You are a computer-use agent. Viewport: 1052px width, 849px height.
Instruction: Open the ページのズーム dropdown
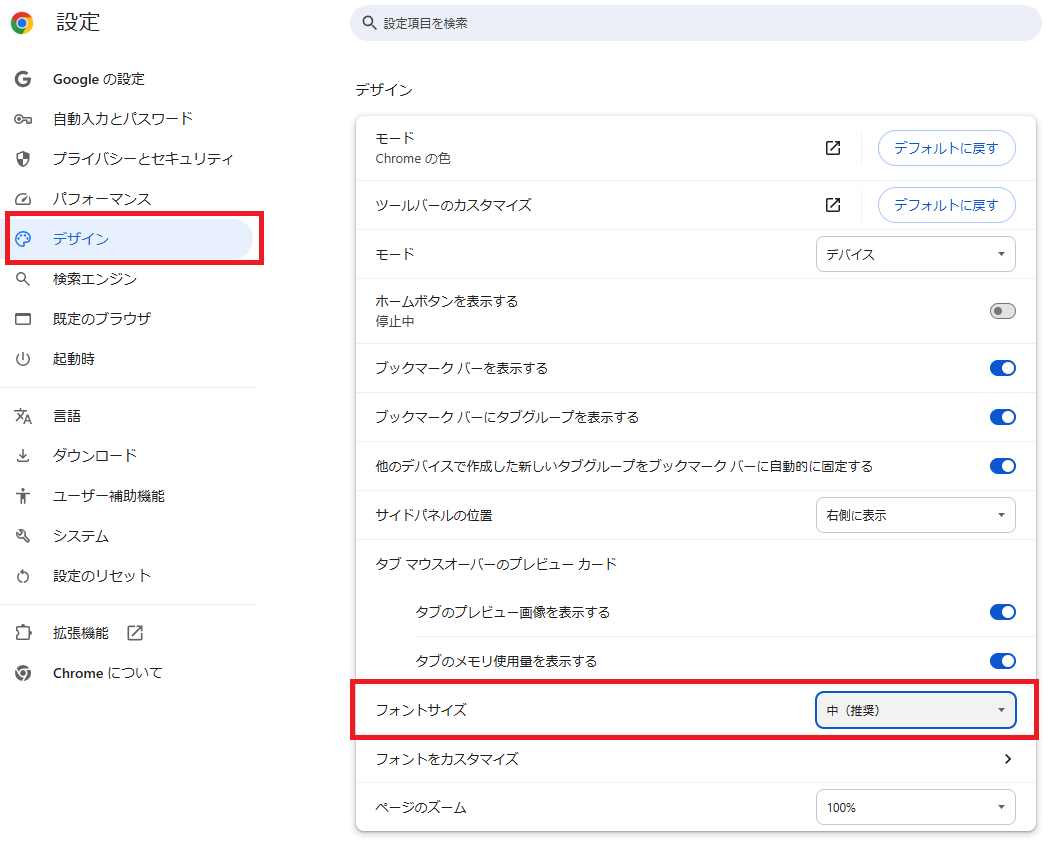[915, 807]
